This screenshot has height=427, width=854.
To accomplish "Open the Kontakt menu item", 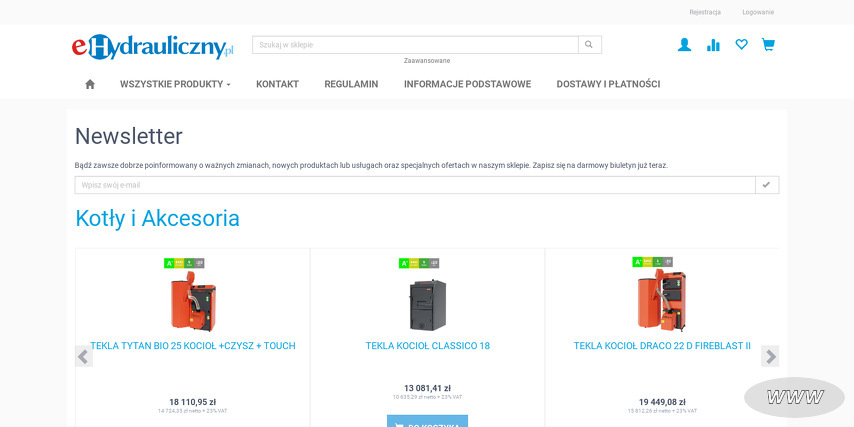I will [x=277, y=84].
